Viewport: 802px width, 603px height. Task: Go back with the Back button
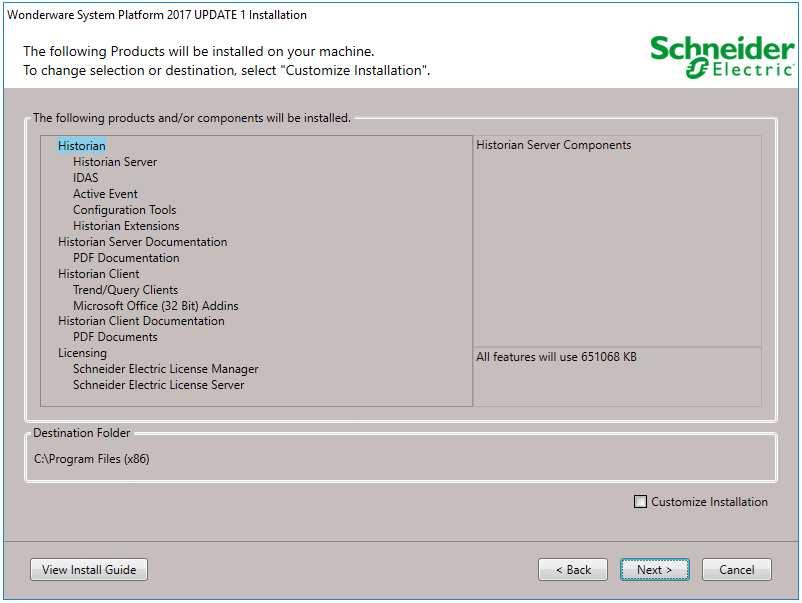(x=573, y=569)
